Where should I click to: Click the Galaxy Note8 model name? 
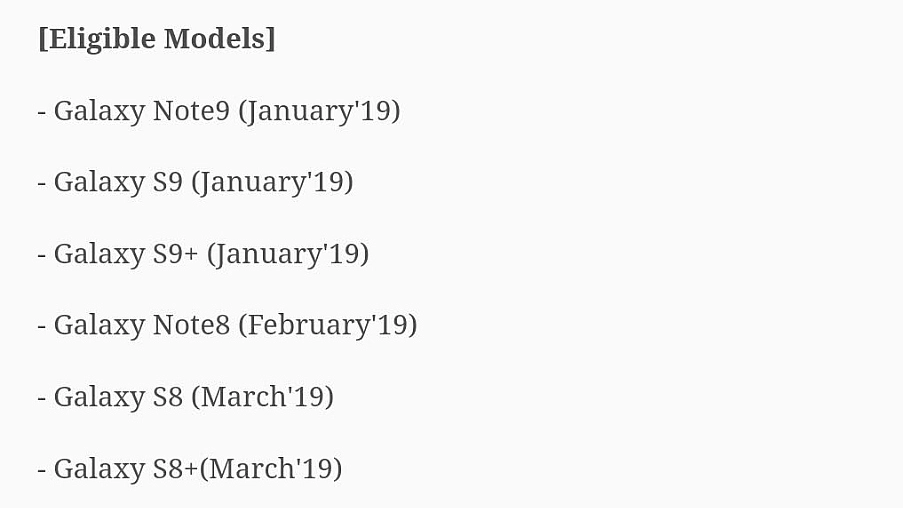(x=142, y=325)
